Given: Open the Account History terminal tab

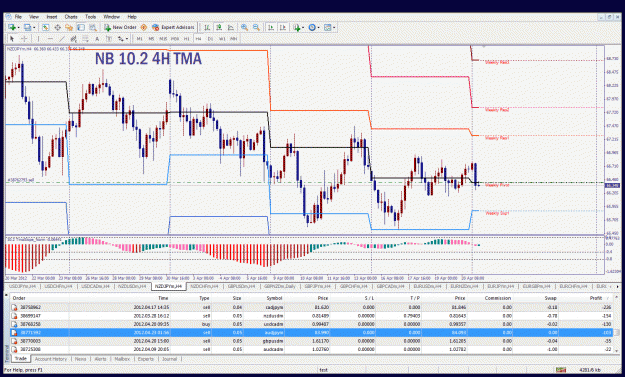Looking at the screenshot, I should (51, 359).
